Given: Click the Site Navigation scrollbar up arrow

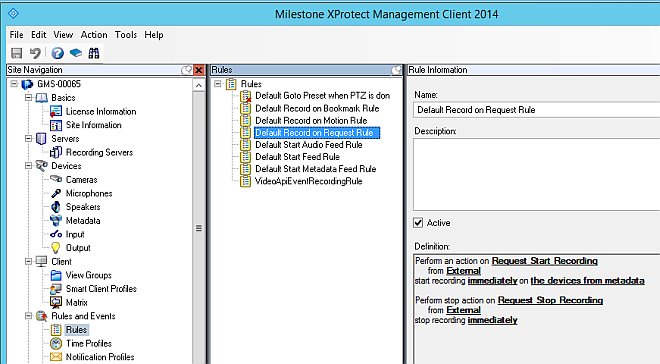Looking at the screenshot, I should point(199,85).
